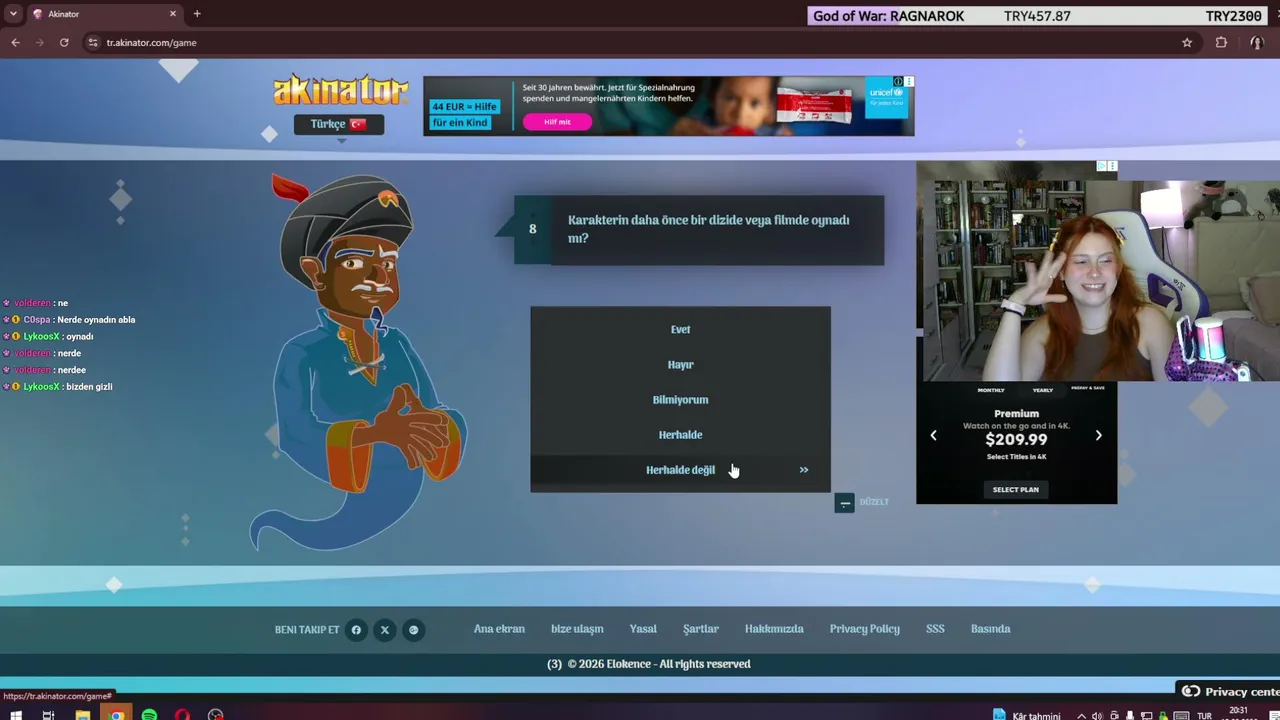Screen dimensions: 1280x720
Task: Click the double chevron beside Herhalde değil
Action: (x=804, y=470)
